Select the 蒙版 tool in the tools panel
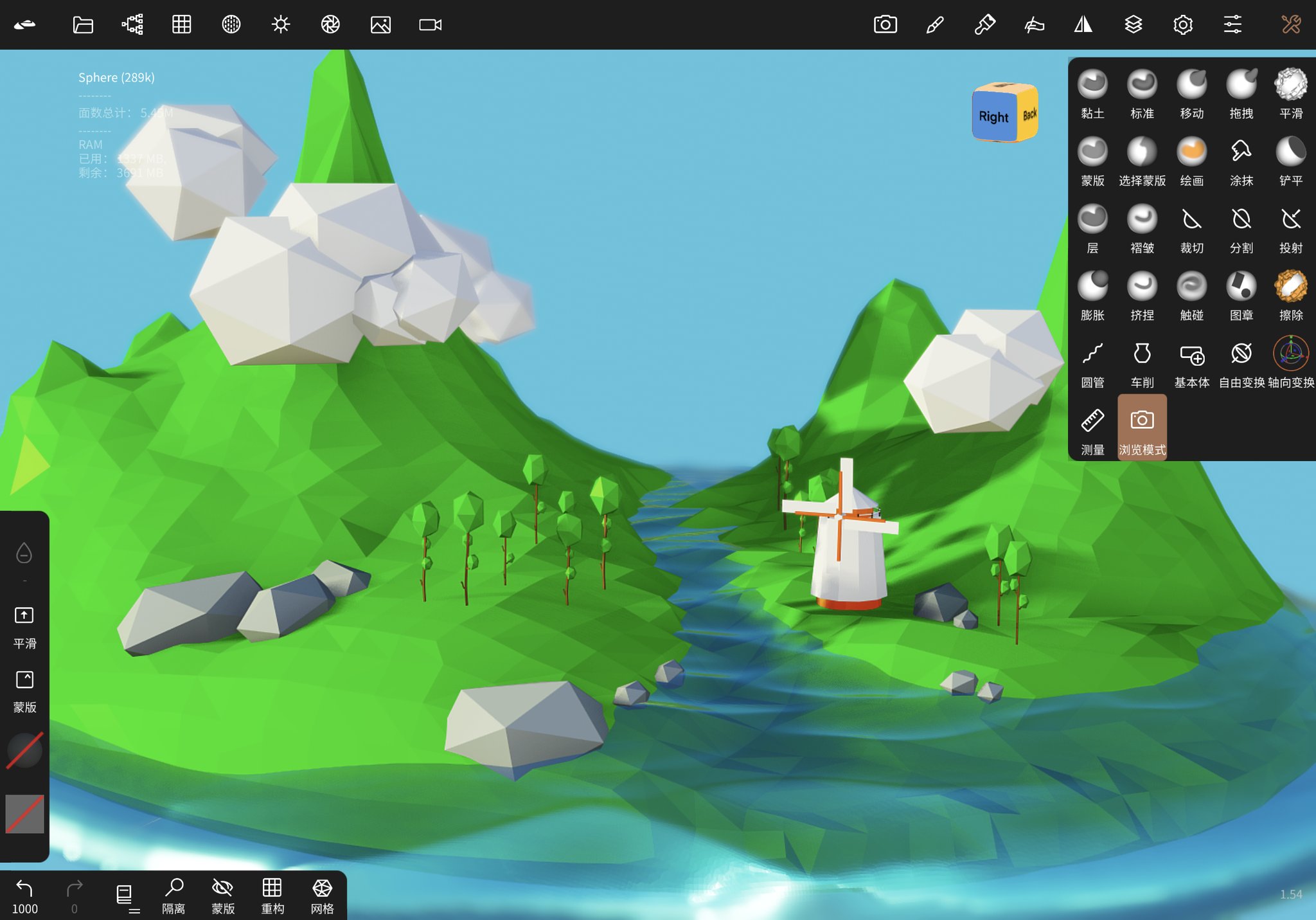The width and height of the screenshot is (1316, 920). pos(1092,161)
